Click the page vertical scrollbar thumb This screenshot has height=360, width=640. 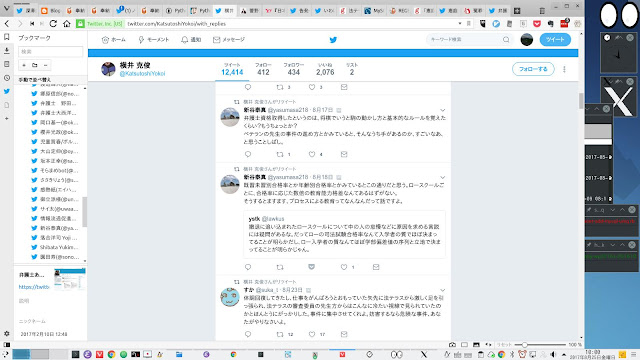click(x=581, y=101)
